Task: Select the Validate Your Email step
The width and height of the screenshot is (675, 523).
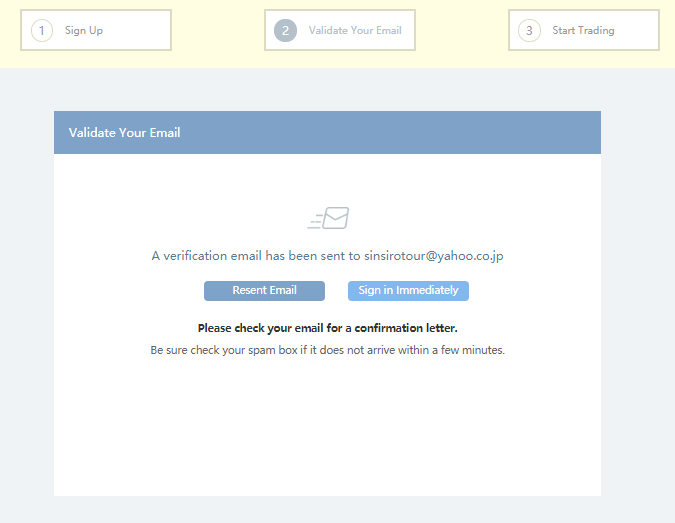Action: [x=340, y=30]
